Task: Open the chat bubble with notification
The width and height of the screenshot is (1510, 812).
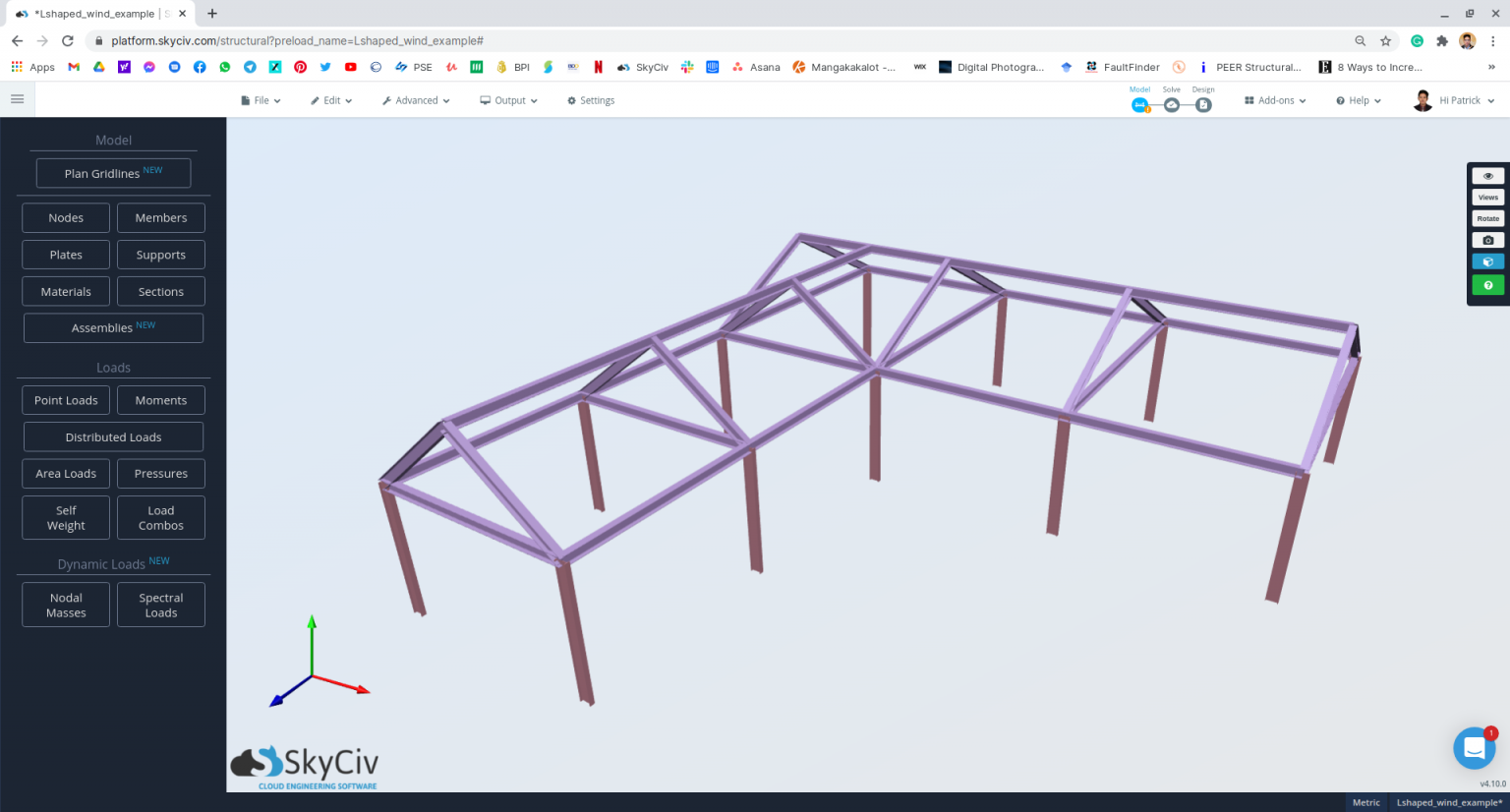Action: click(1474, 748)
